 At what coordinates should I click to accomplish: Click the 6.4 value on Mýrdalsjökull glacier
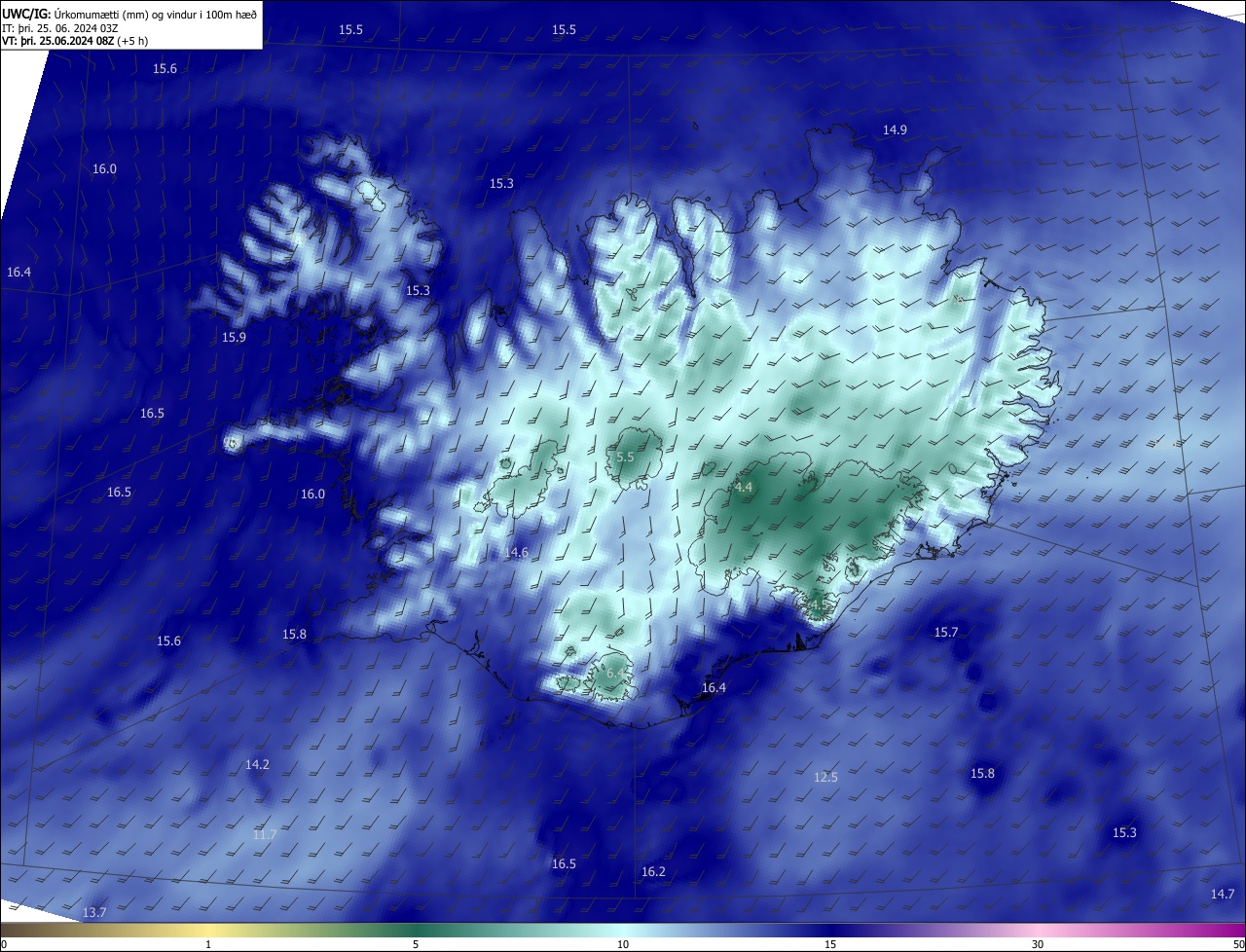[616, 673]
